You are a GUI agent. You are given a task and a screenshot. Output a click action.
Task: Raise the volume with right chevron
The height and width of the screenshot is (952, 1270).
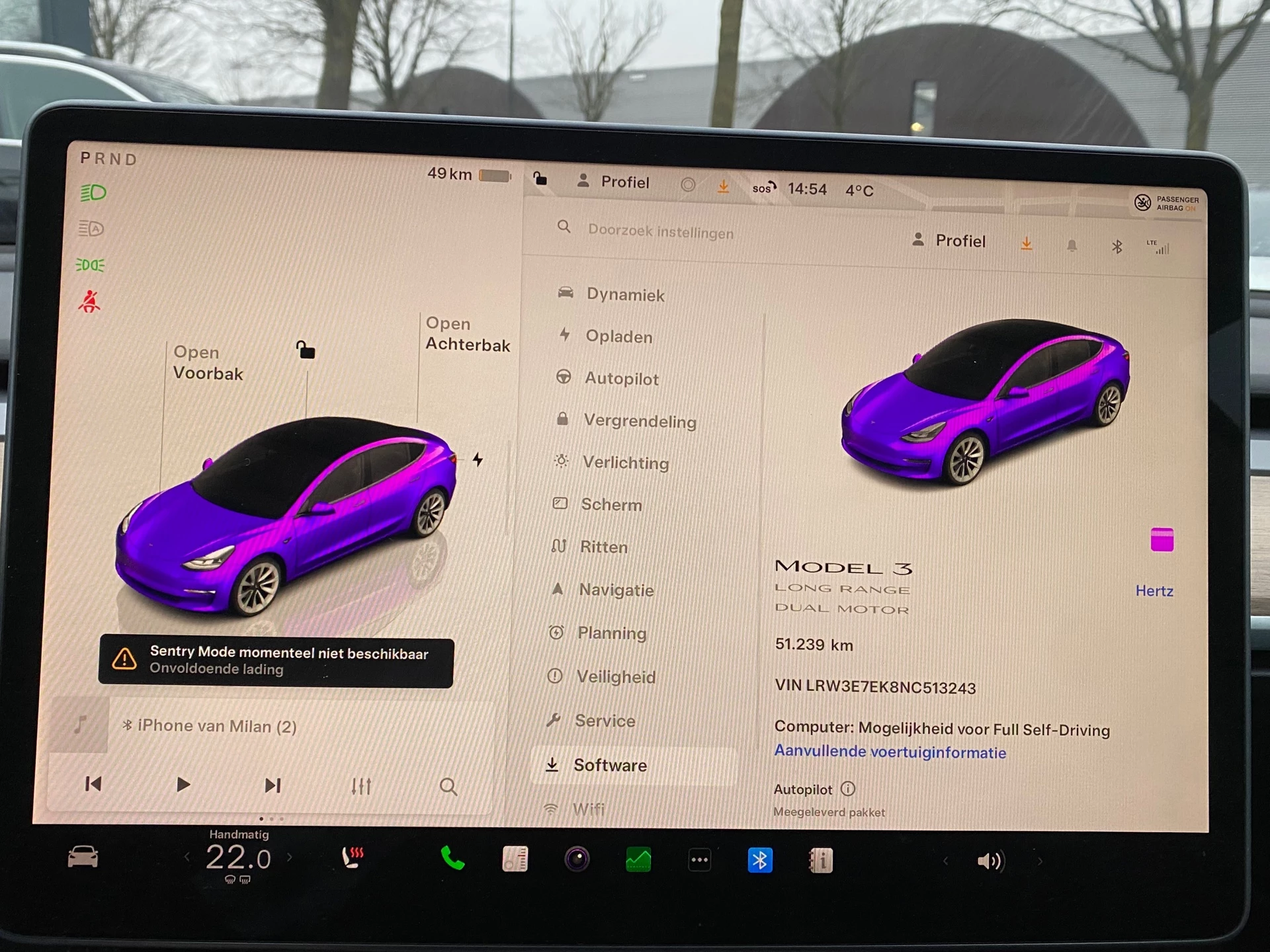tap(1040, 861)
